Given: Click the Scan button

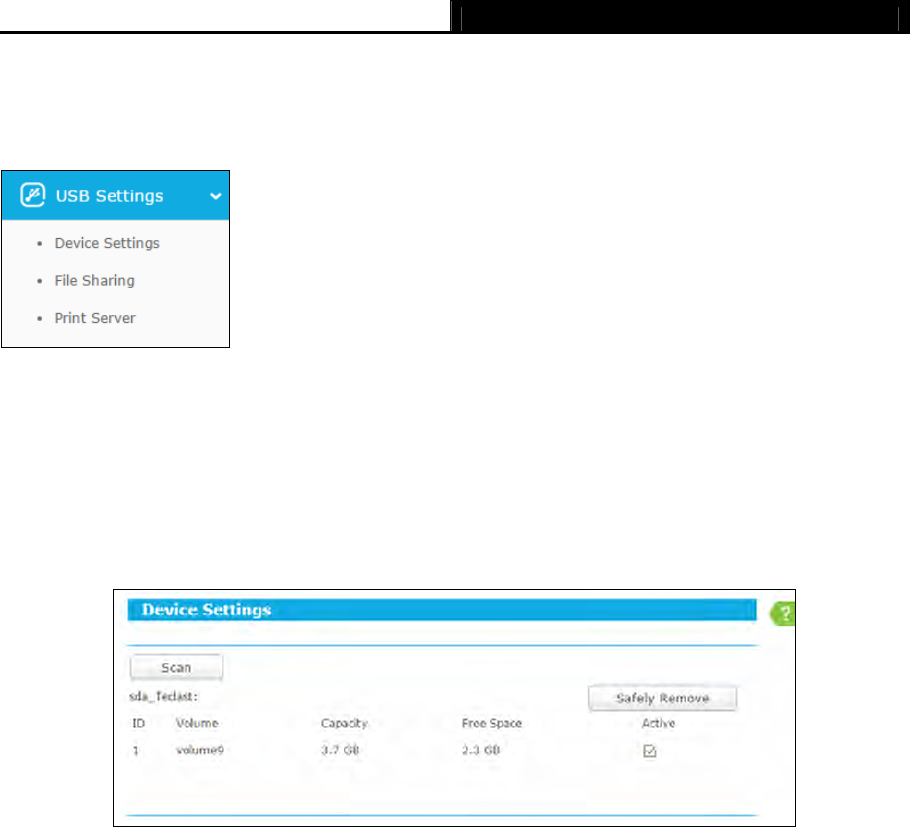Looking at the screenshot, I should pyautogui.click(x=176, y=667).
